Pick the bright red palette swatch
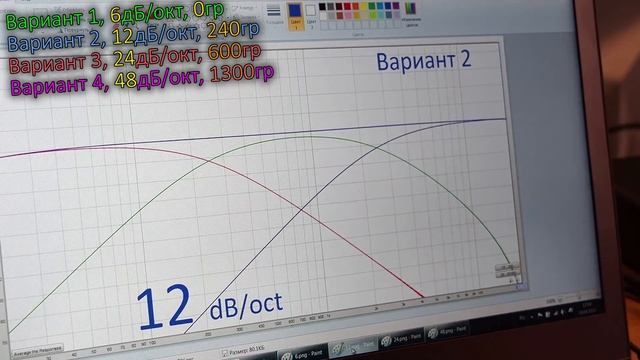 point(347,7)
